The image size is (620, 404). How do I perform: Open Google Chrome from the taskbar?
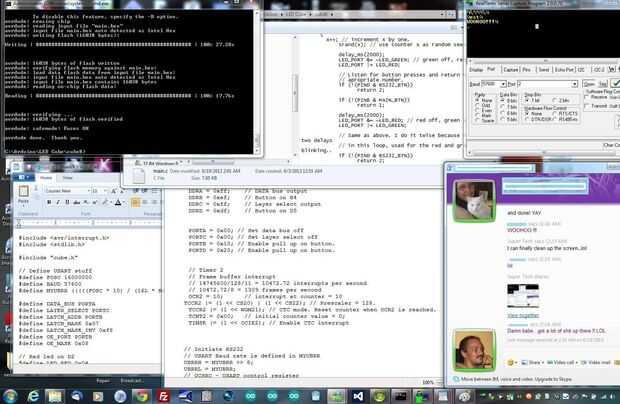(141, 396)
